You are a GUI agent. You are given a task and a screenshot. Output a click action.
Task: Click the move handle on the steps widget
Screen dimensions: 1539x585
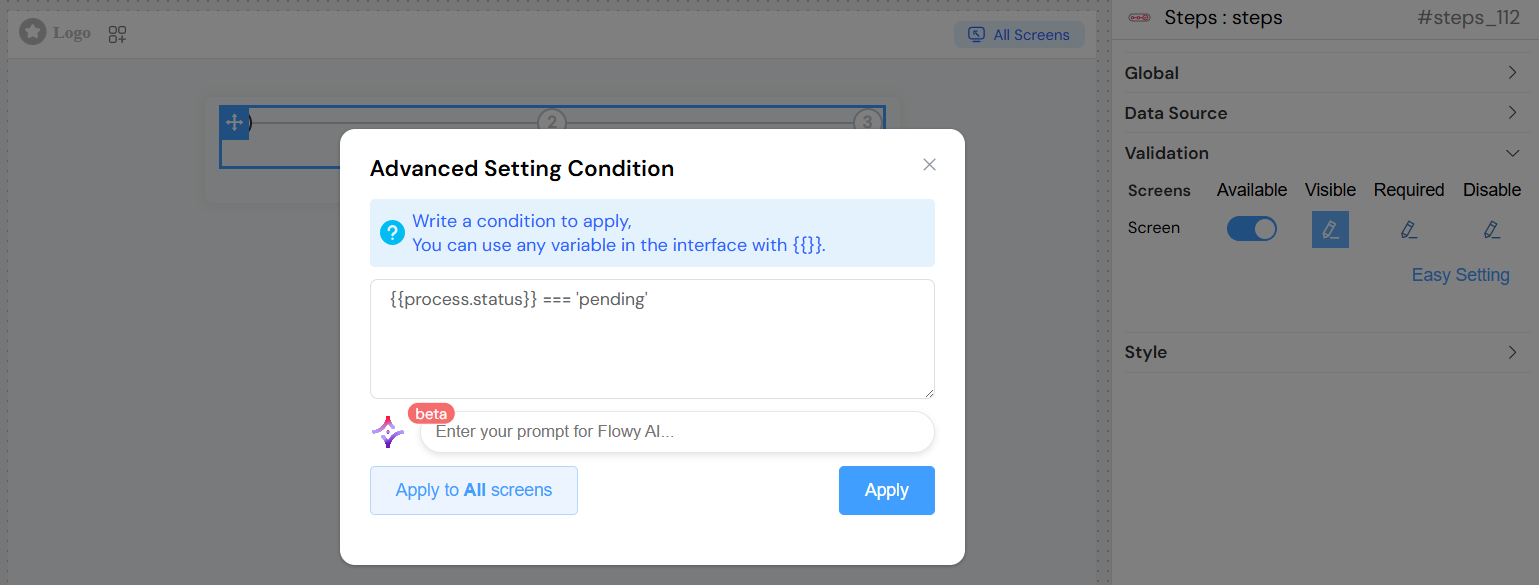(x=233, y=122)
